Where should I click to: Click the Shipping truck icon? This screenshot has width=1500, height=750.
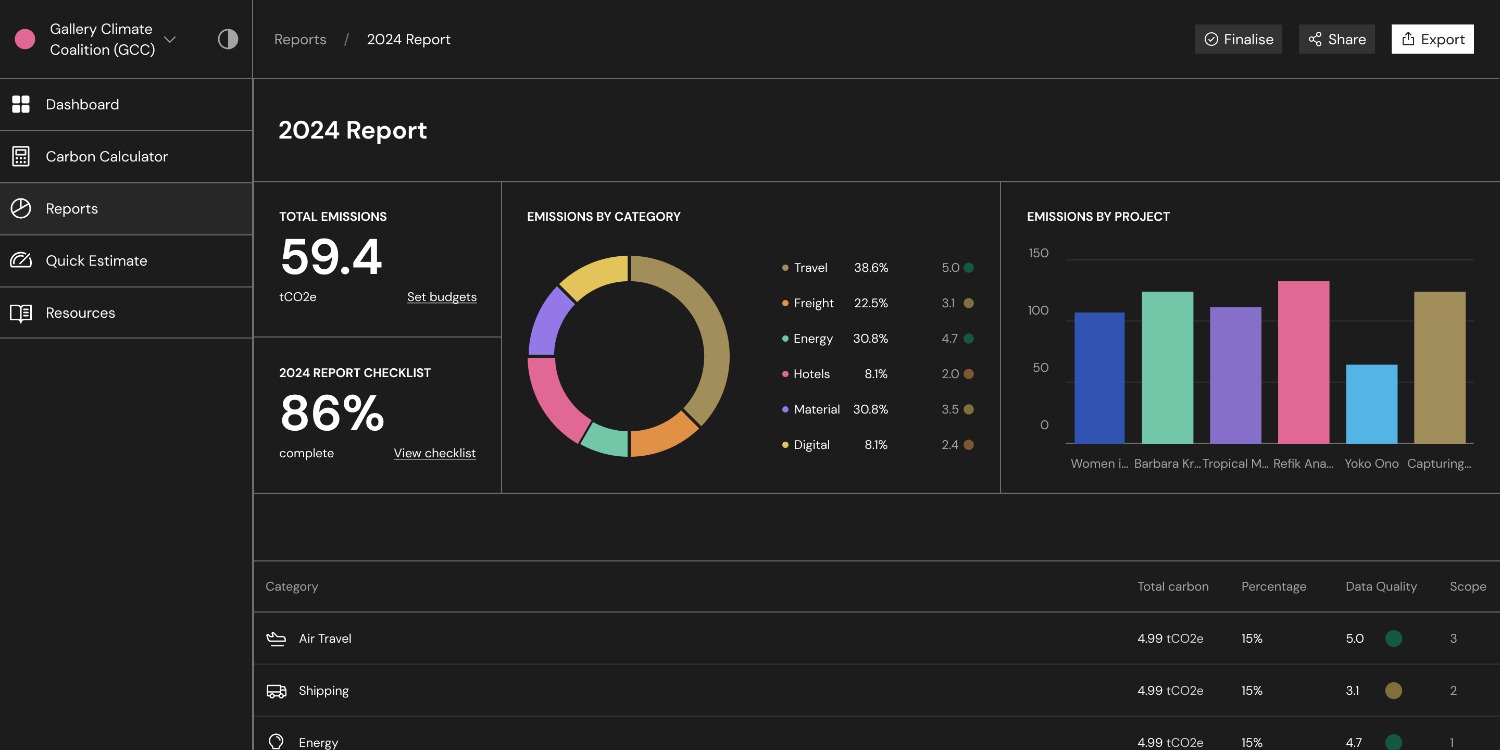click(276, 690)
